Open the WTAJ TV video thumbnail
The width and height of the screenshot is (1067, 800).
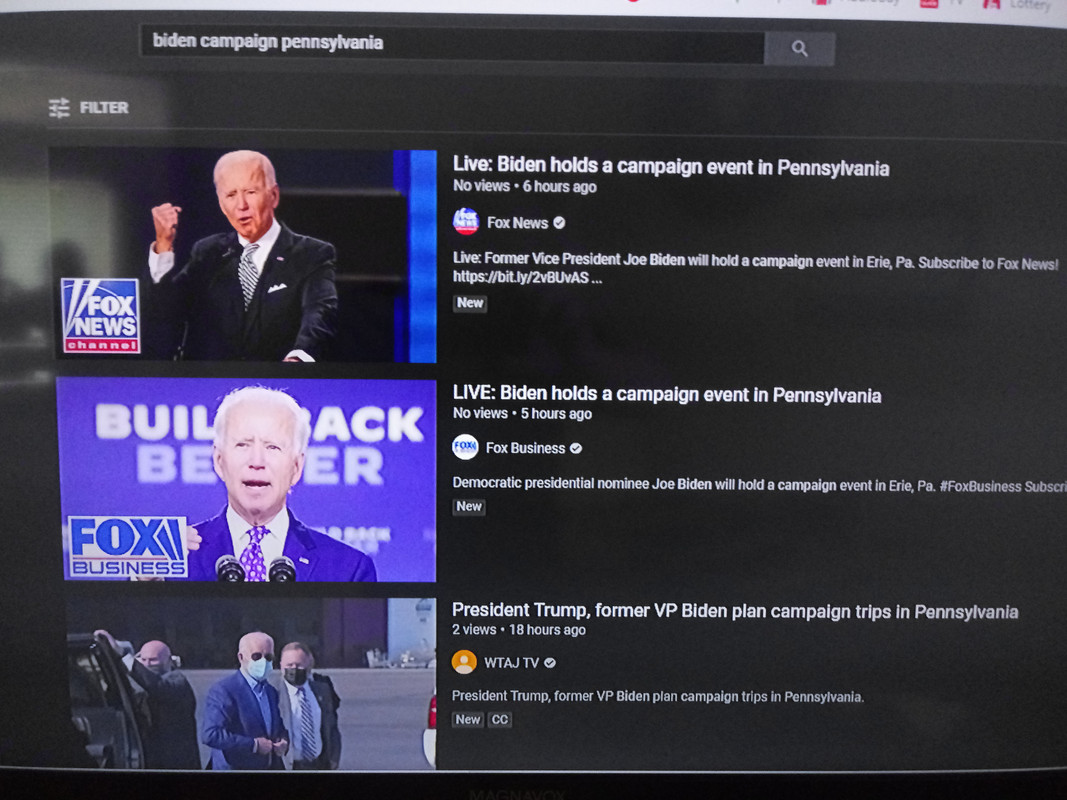(252, 684)
